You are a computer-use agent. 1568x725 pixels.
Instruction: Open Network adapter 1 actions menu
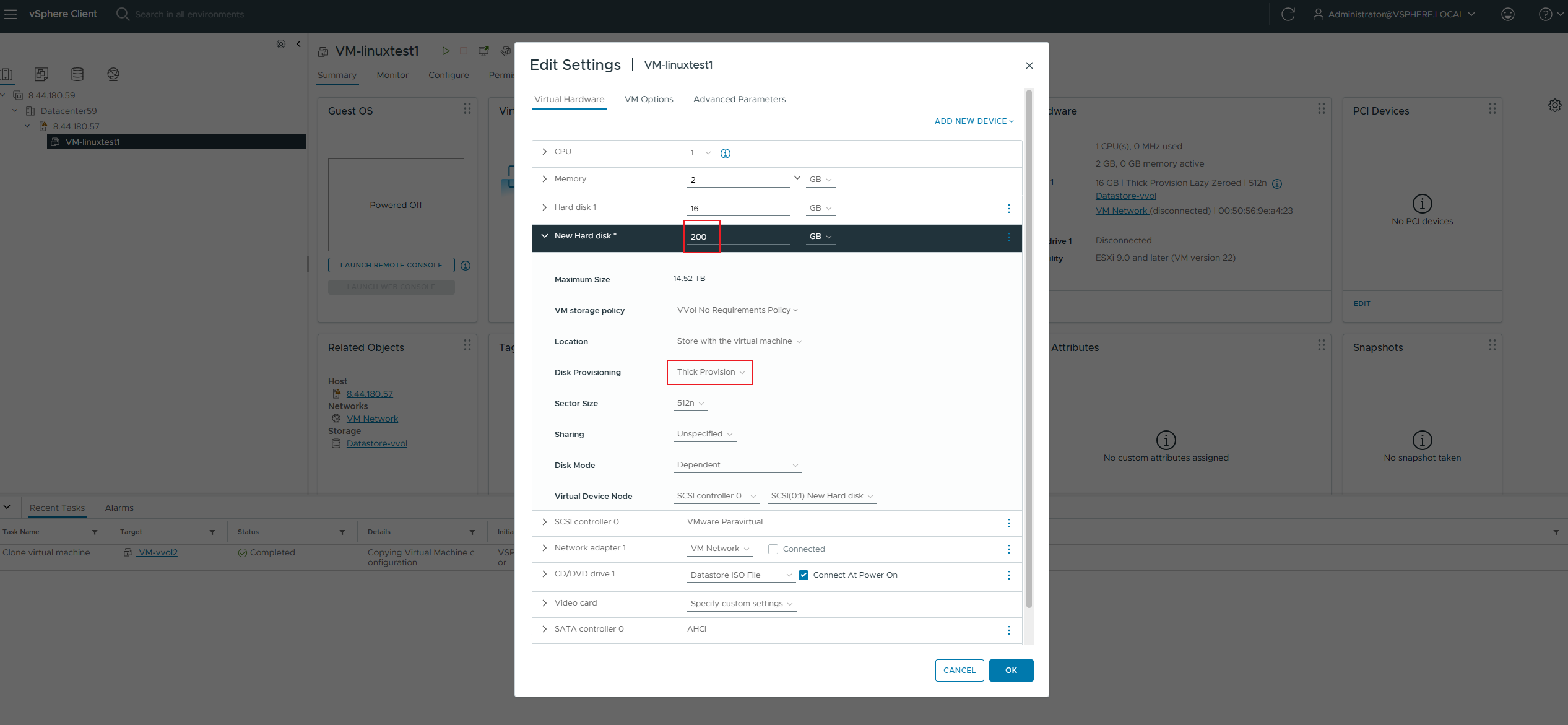pyautogui.click(x=1009, y=549)
